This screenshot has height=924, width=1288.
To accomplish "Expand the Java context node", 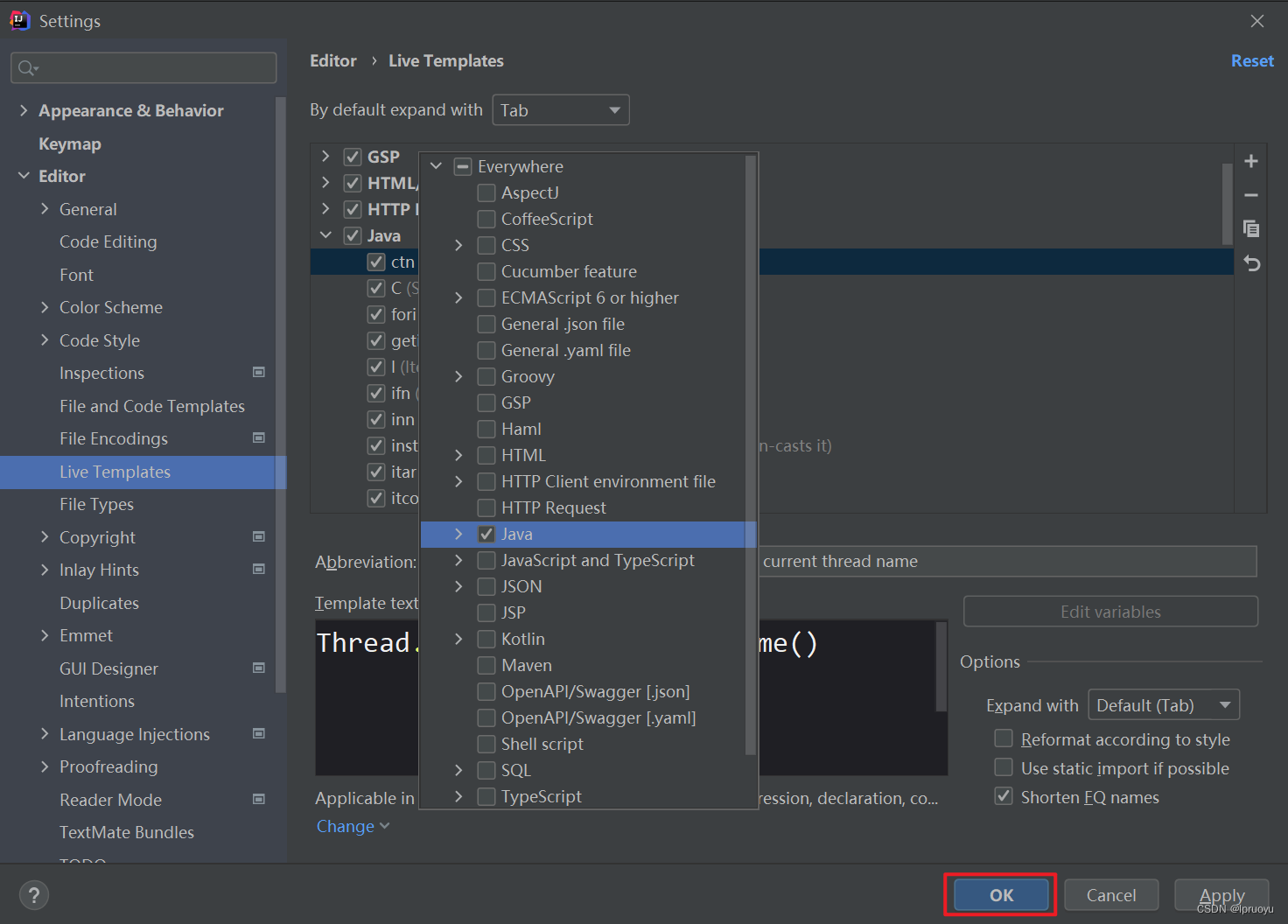I will point(458,534).
